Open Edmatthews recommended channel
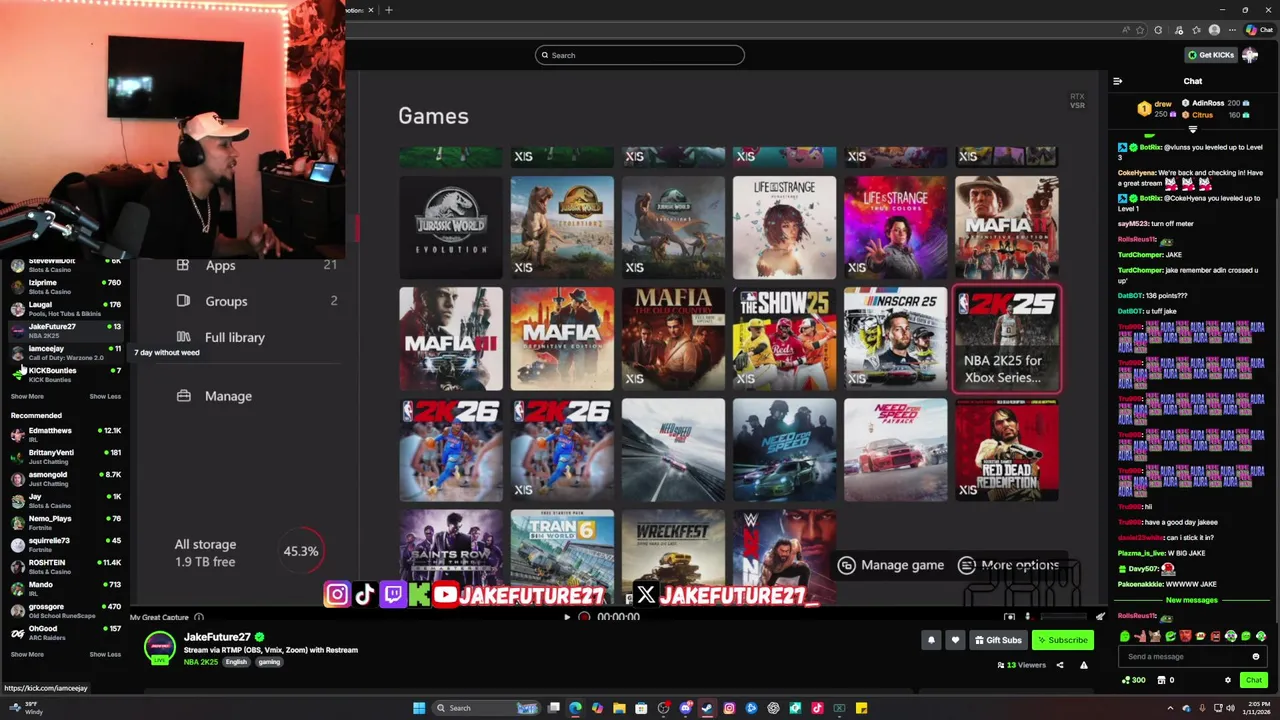Screen dimensions: 1280x720 click(65, 434)
